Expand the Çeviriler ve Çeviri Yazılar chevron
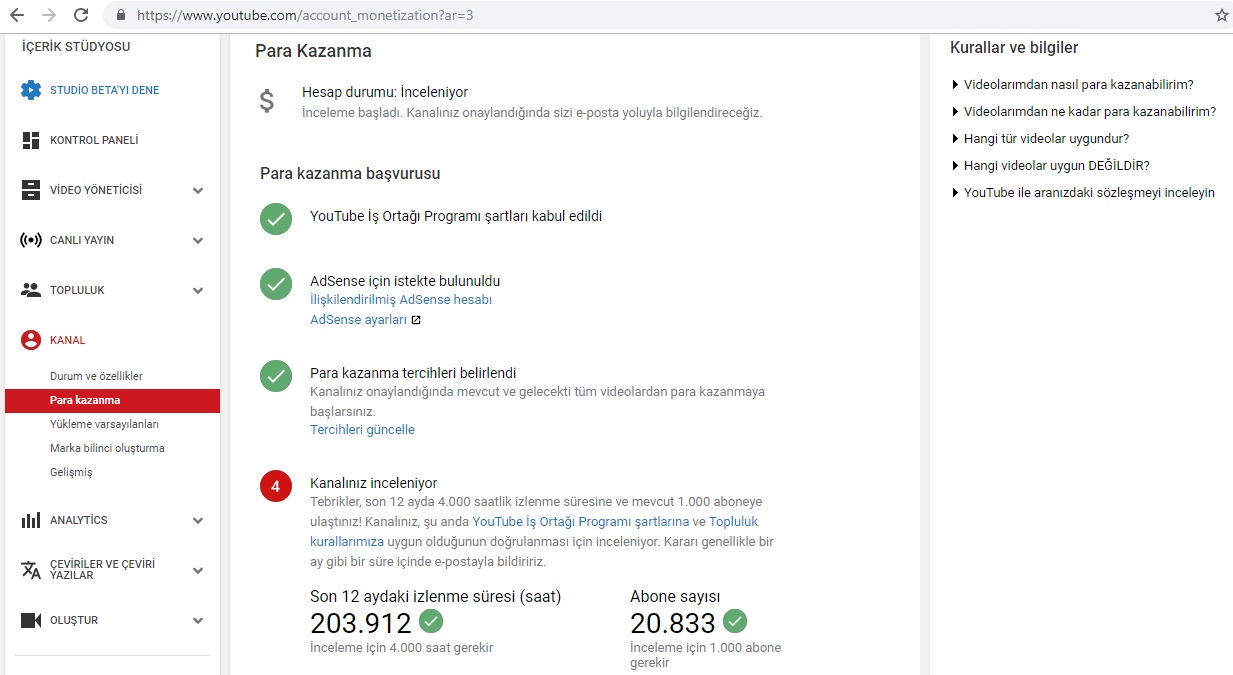 pos(198,570)
